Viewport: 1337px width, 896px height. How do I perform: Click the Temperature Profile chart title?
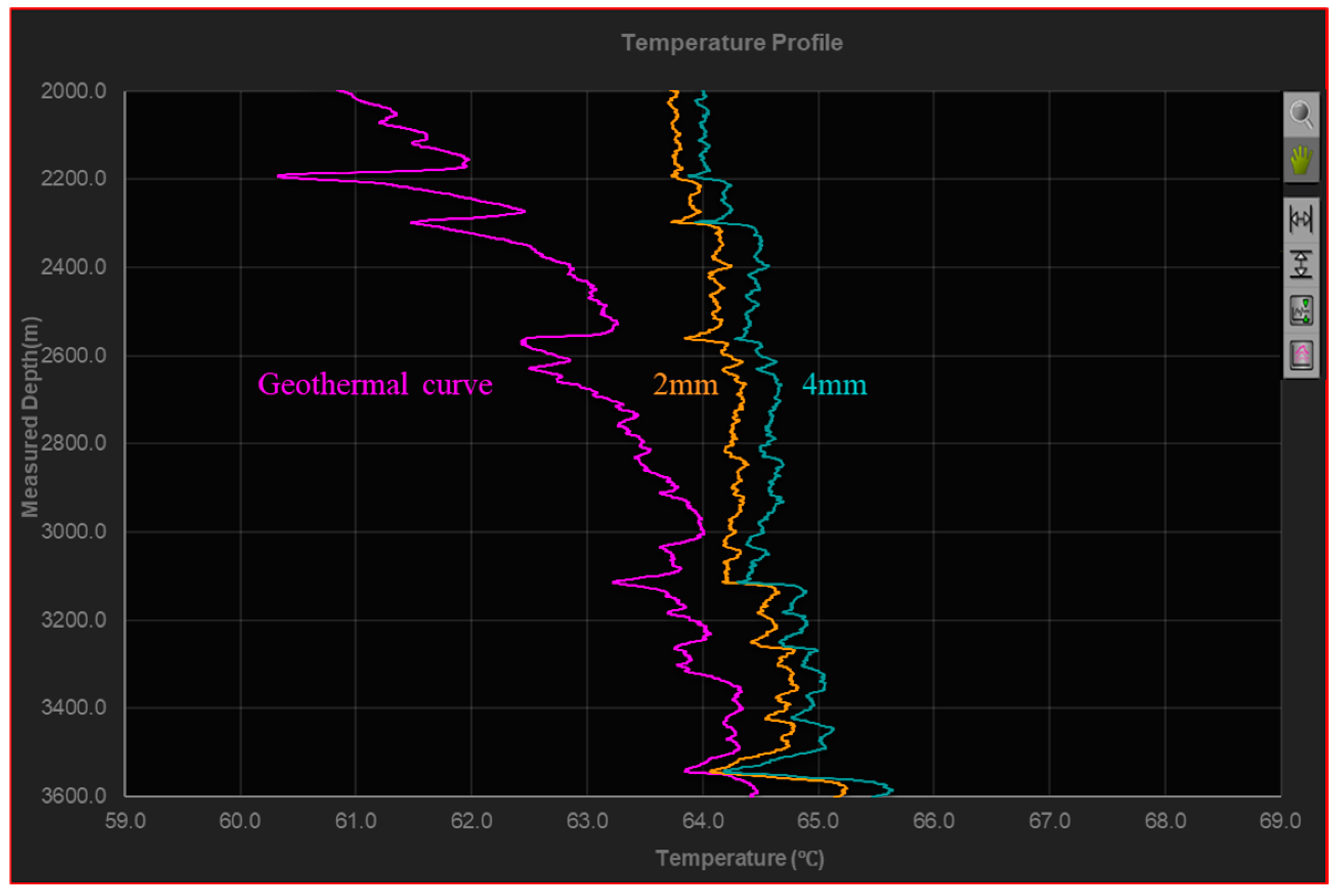(x=732, y=43)
